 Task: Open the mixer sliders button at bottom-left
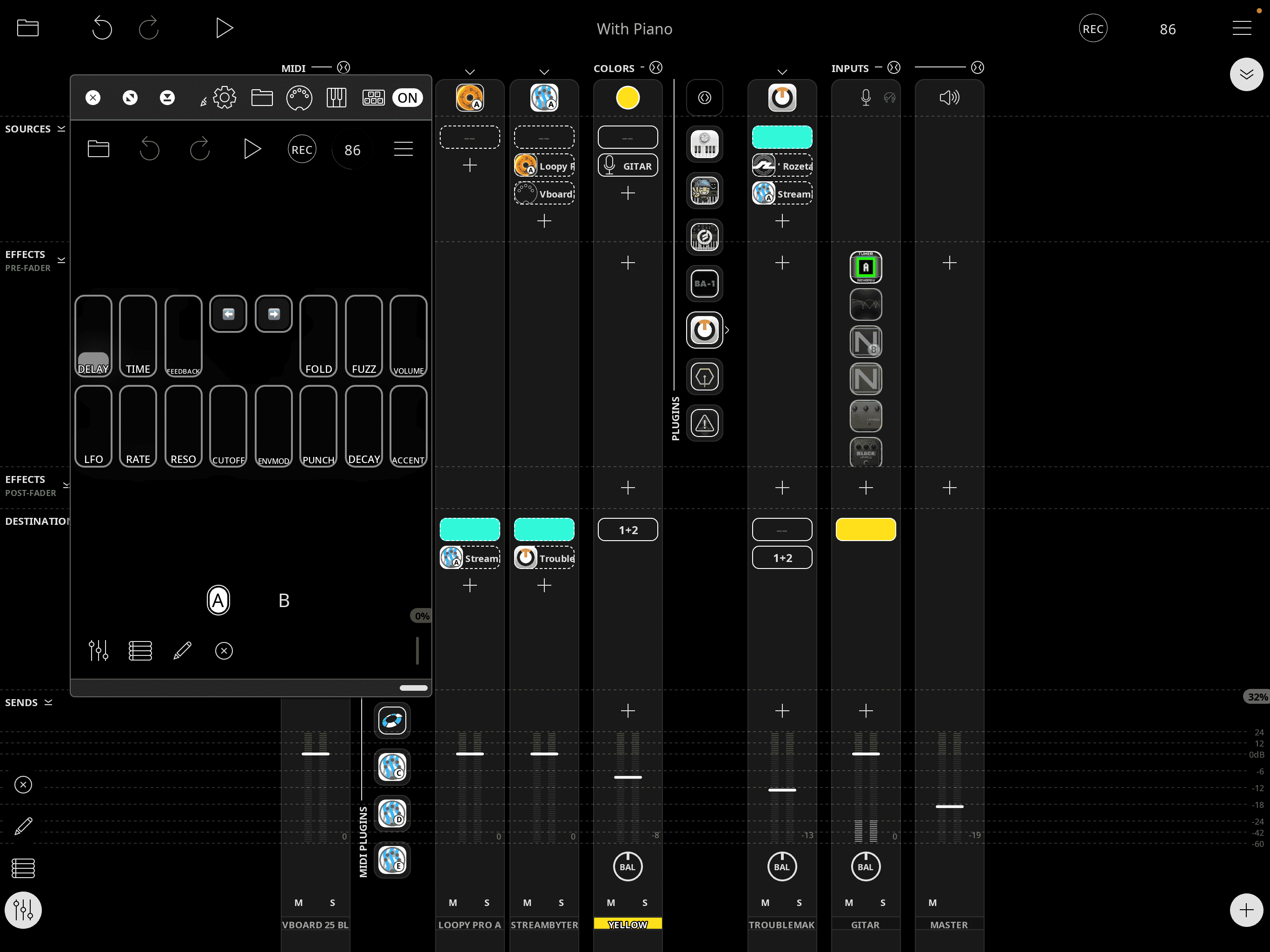coord(23,910)
